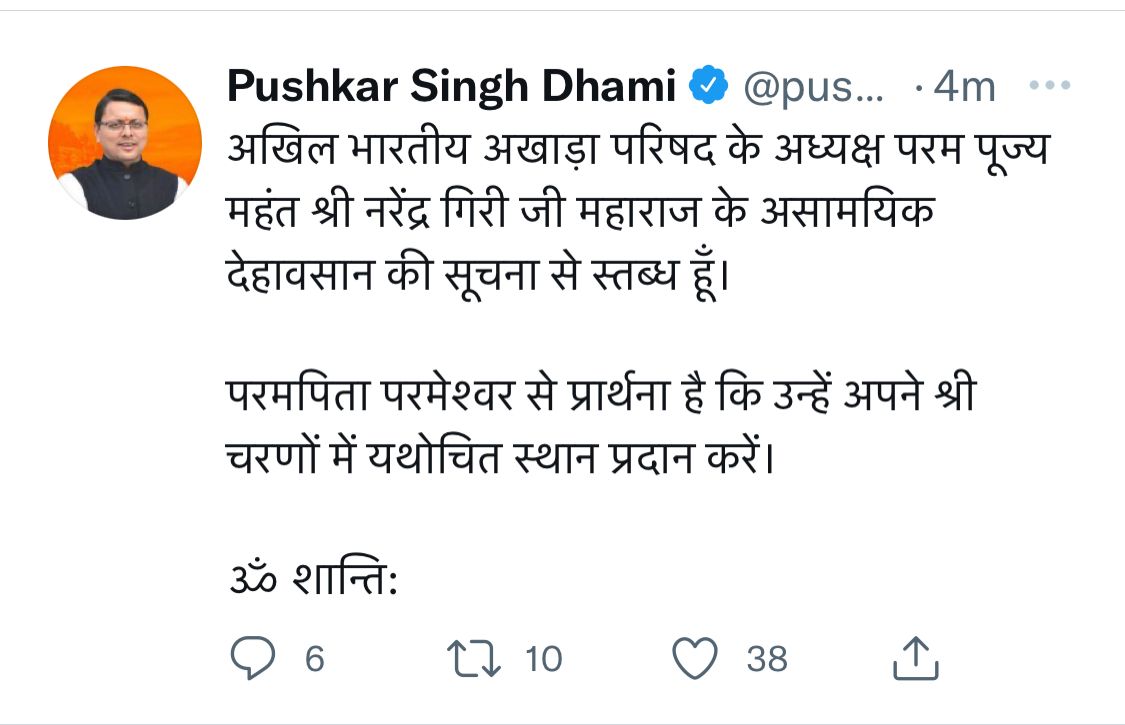Click the ॐ शान्तिः line
This screenshot has width=1125, height=725.
tap(314, 576)
